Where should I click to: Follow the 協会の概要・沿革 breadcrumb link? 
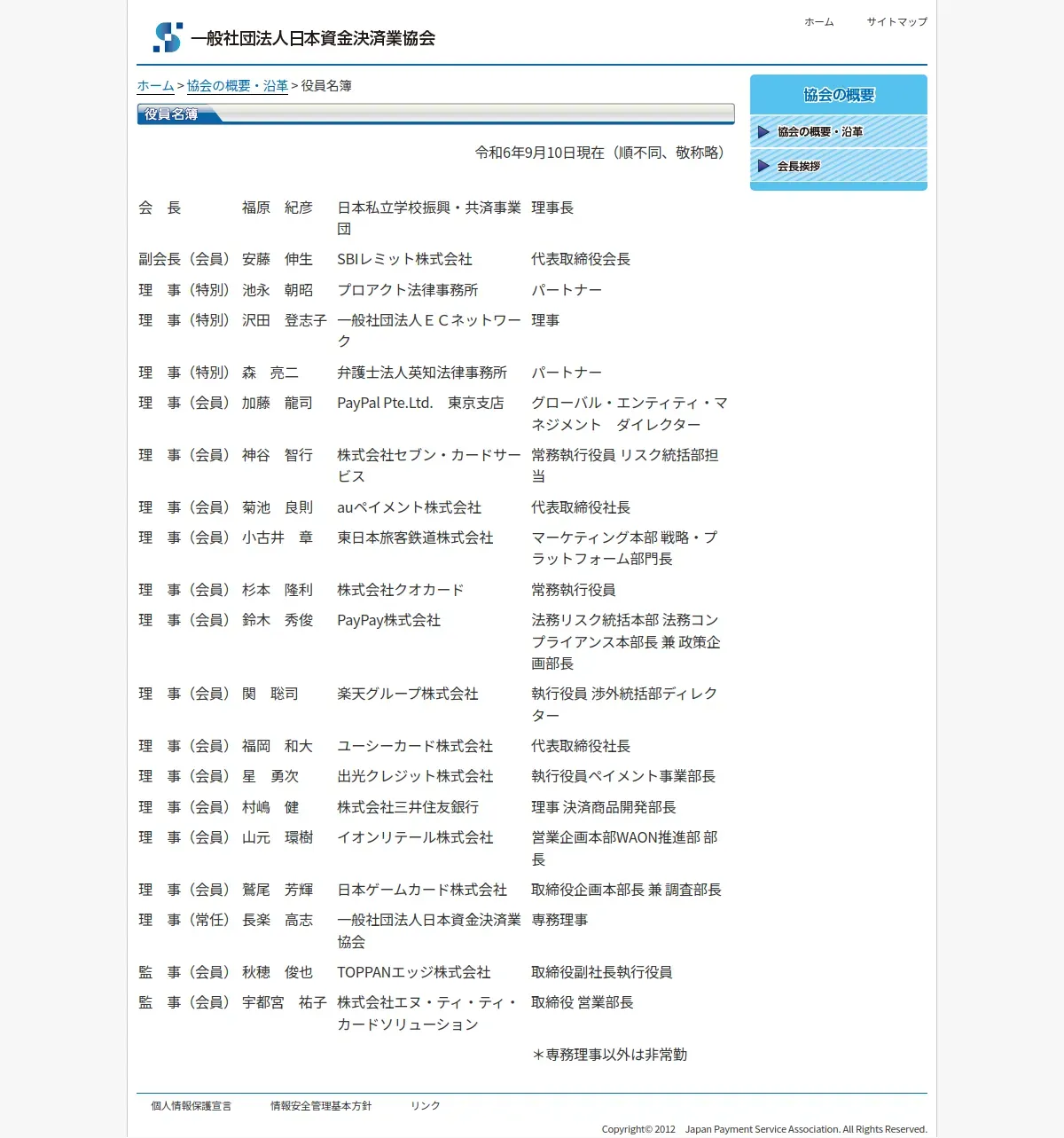tap(237, 86)
